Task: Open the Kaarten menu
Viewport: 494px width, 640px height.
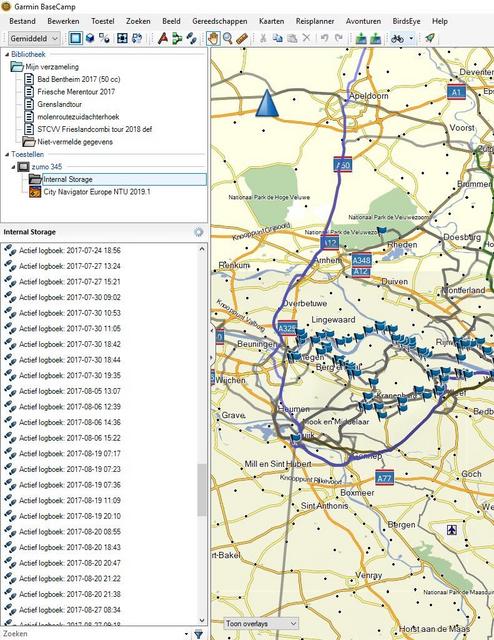Action: (x=271, y=21)
